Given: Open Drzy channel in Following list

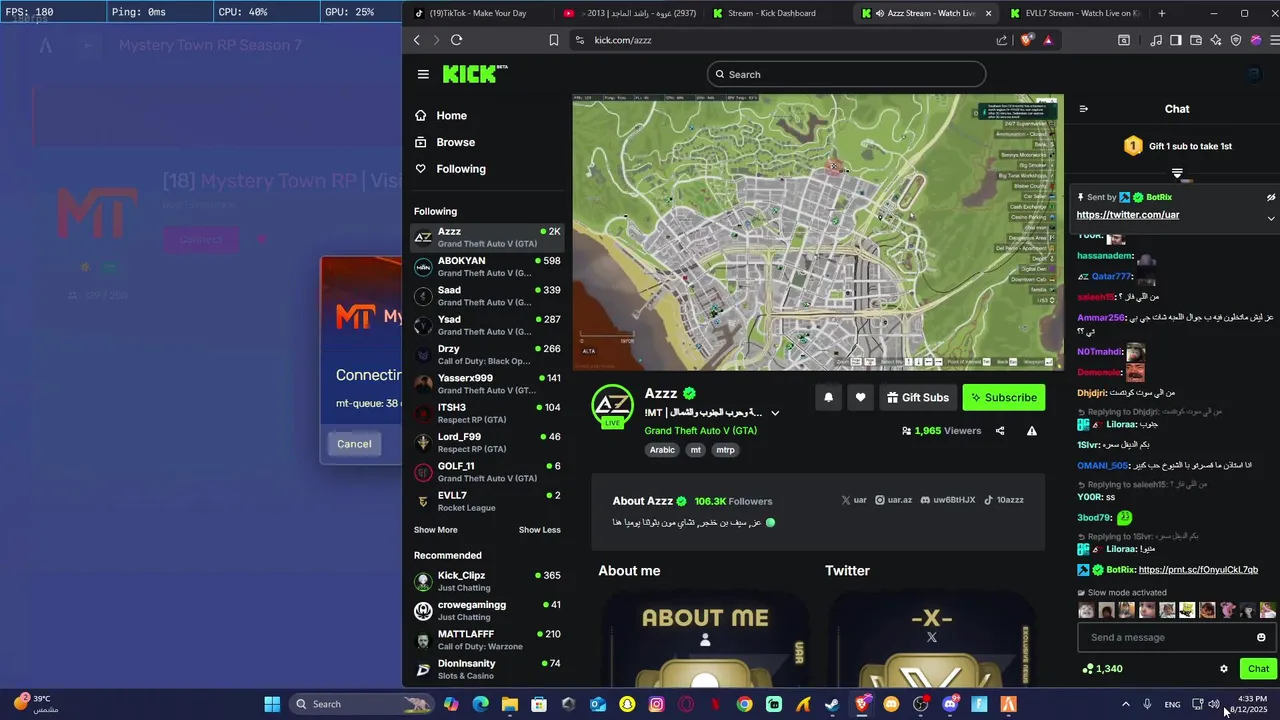Looking at the screenshot, I should pyautogui.click(x=488, y=355).
